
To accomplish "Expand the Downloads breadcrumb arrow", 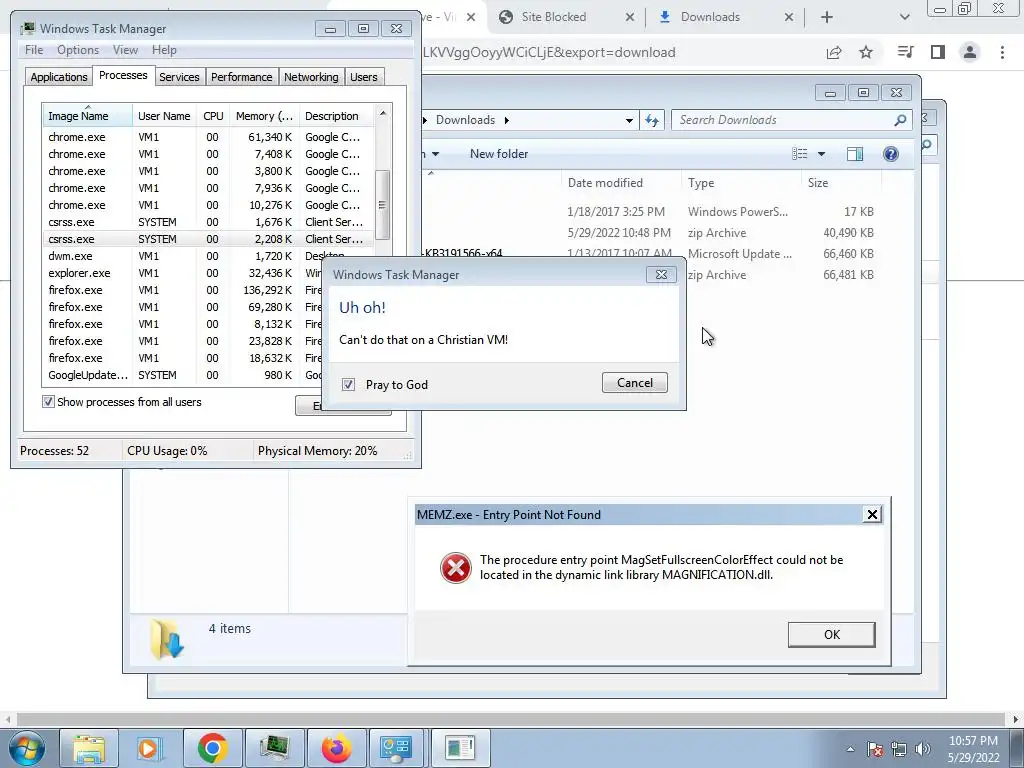I will coord(507,120).
